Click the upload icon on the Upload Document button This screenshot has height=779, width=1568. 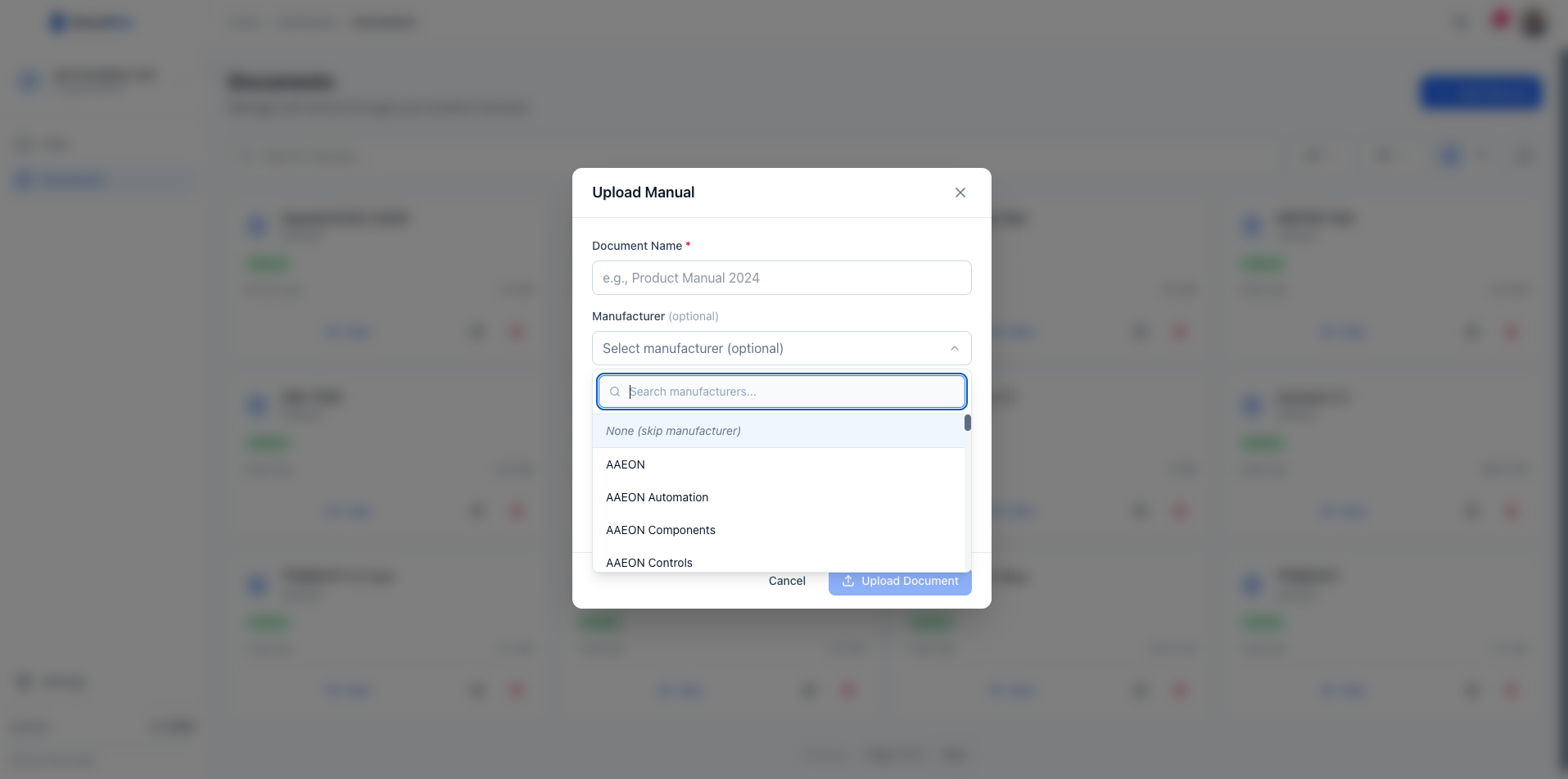pyautogui.click(x=847, y=581)
